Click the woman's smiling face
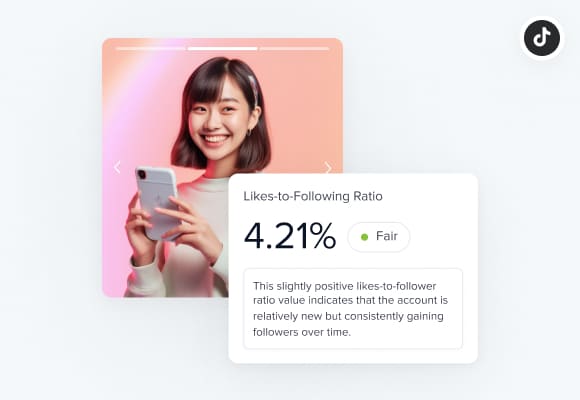Image resolution: width=580 pixels, height=400 pixels. [216, 118]
